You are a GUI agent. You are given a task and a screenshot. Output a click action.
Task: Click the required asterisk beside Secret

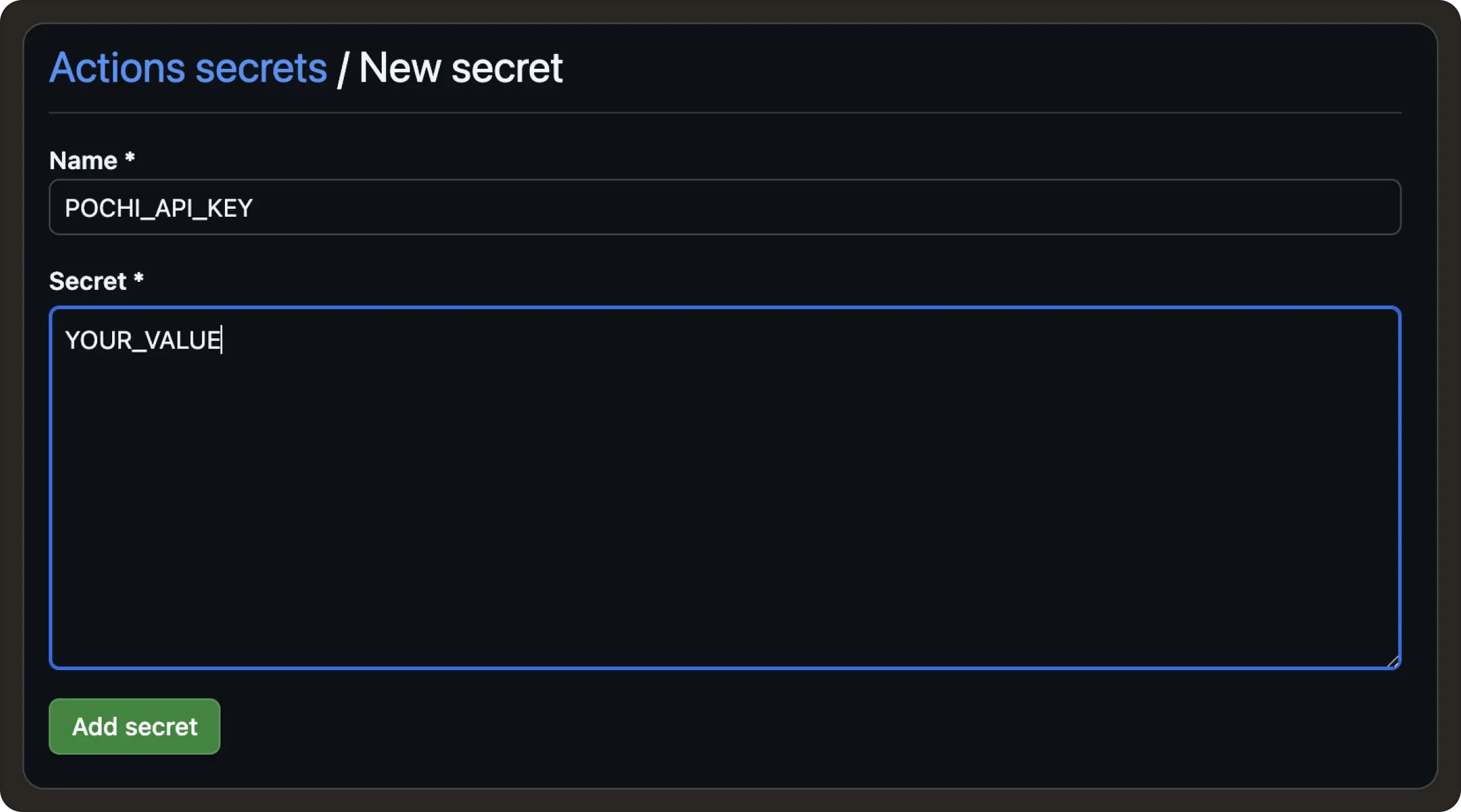click(x=139, y=279)
